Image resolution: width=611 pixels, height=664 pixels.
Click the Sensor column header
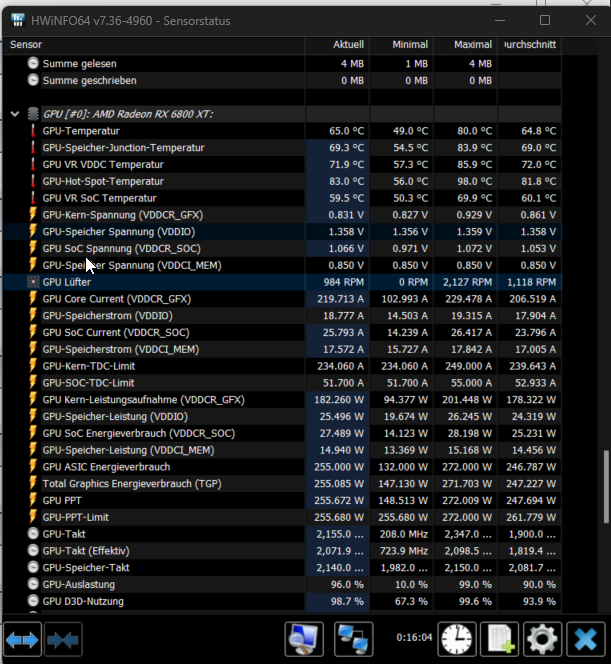(x=154, y=44)
